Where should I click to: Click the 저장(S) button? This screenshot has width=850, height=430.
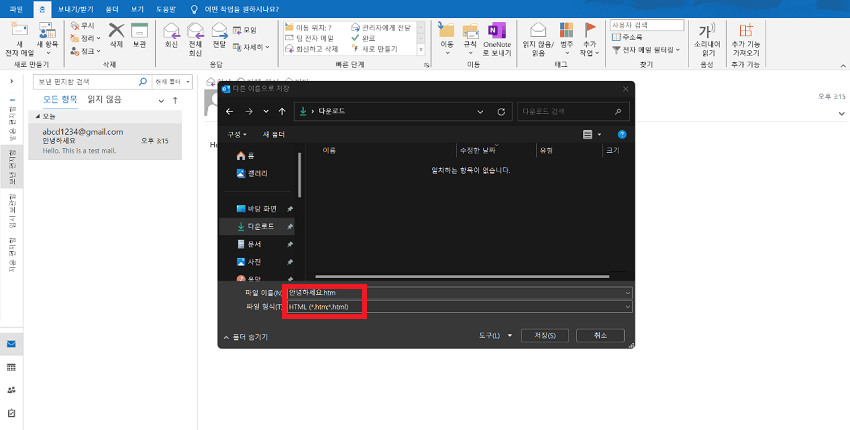[545, 336]
